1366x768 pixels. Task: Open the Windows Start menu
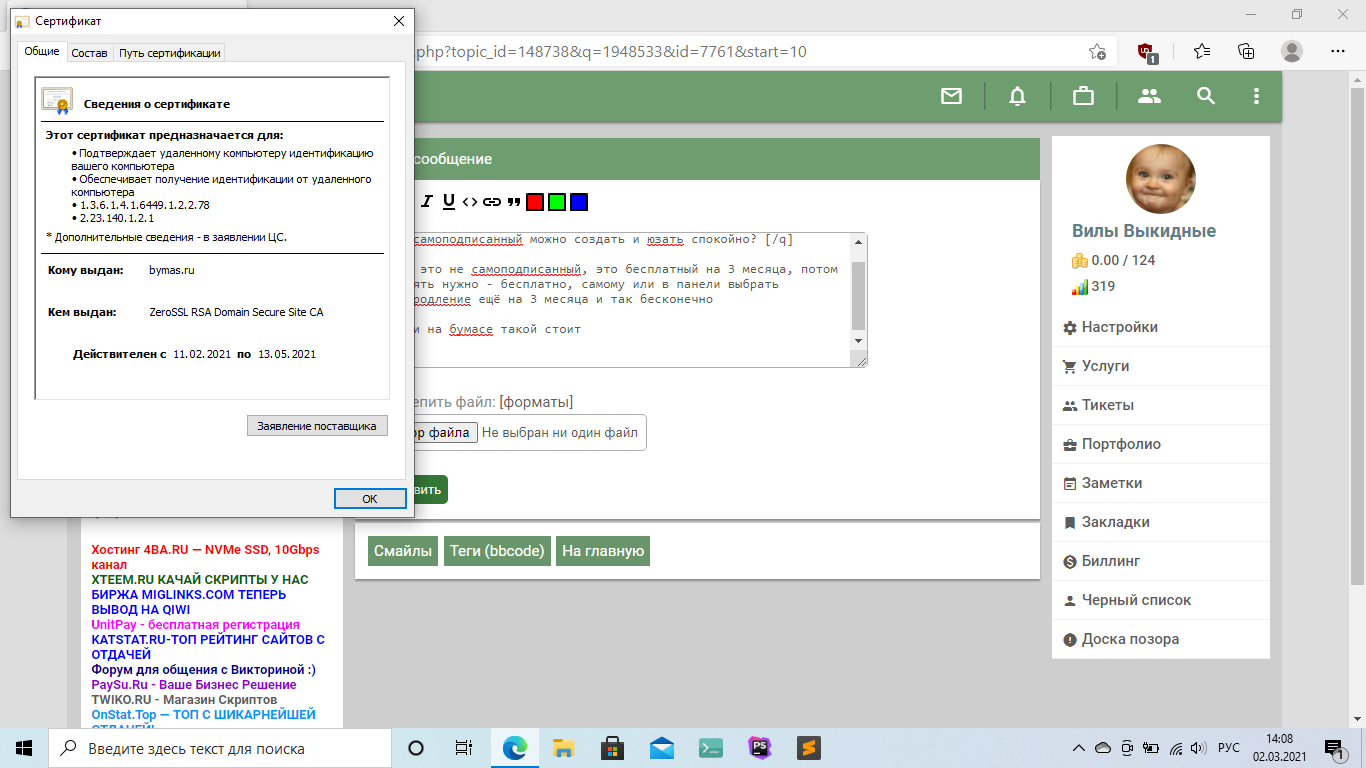click(24, 748)
